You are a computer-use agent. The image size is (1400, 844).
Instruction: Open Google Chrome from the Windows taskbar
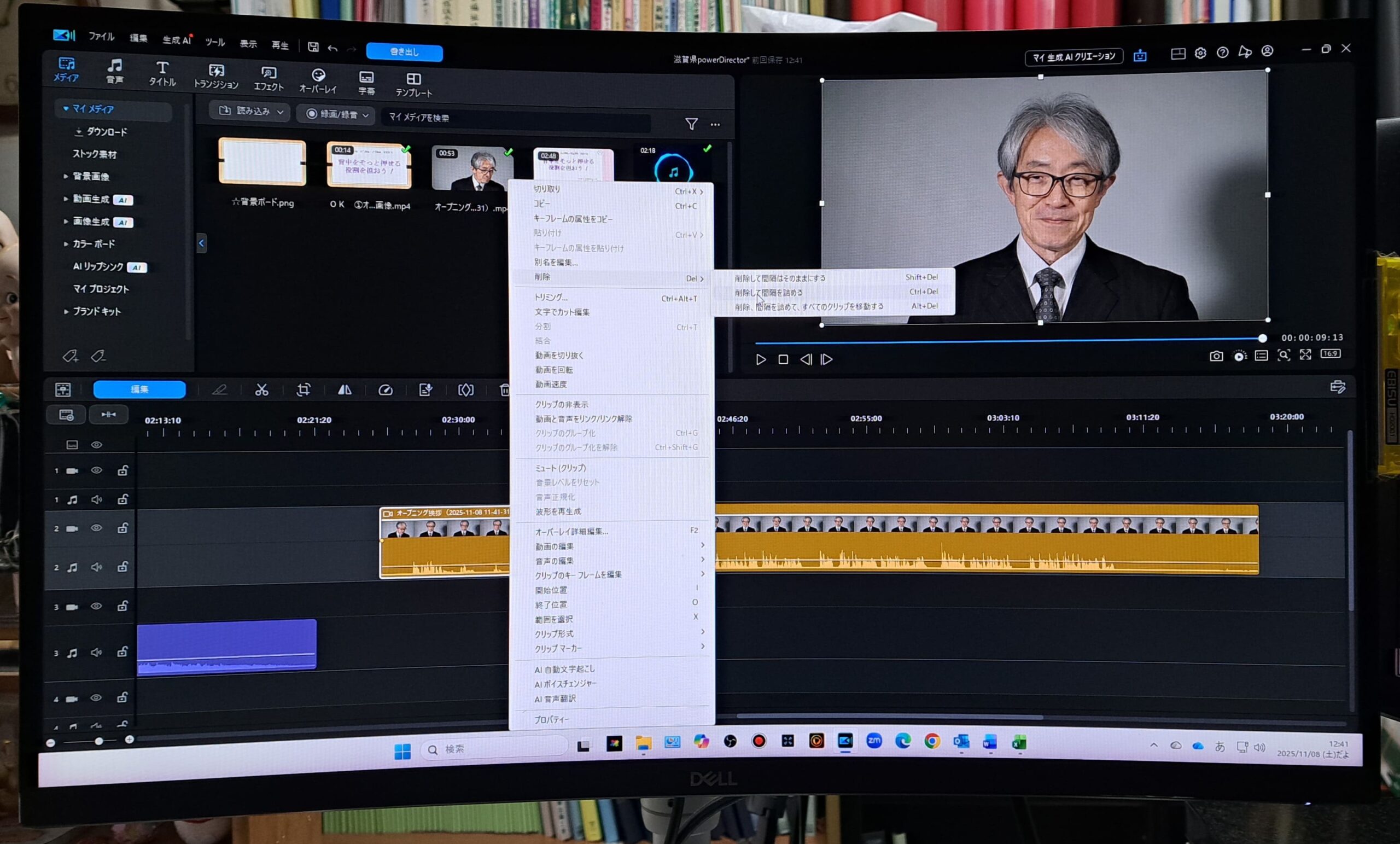pos(932,741)
